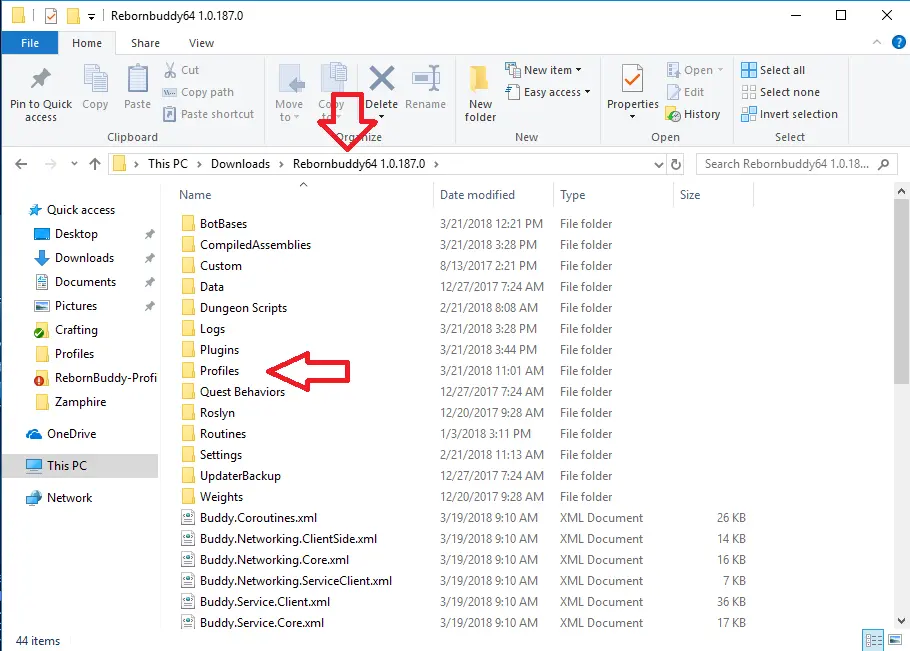Select the Plugins folder

219,350
